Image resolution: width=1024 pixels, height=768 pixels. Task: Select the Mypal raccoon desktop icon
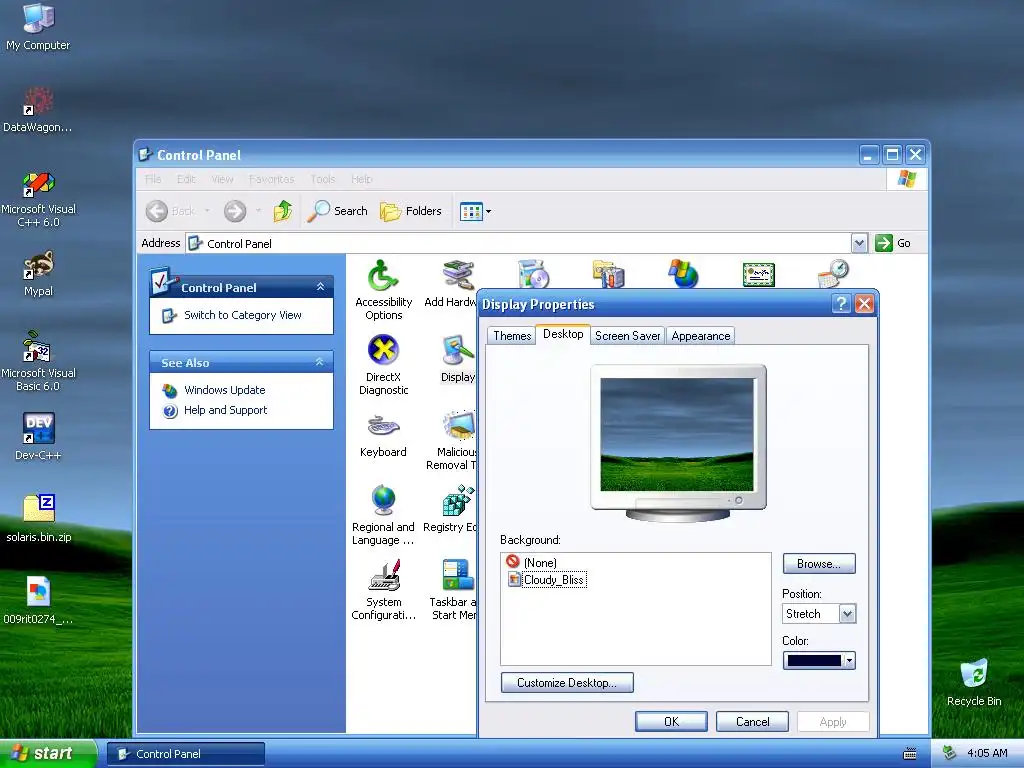pos(38,274)
